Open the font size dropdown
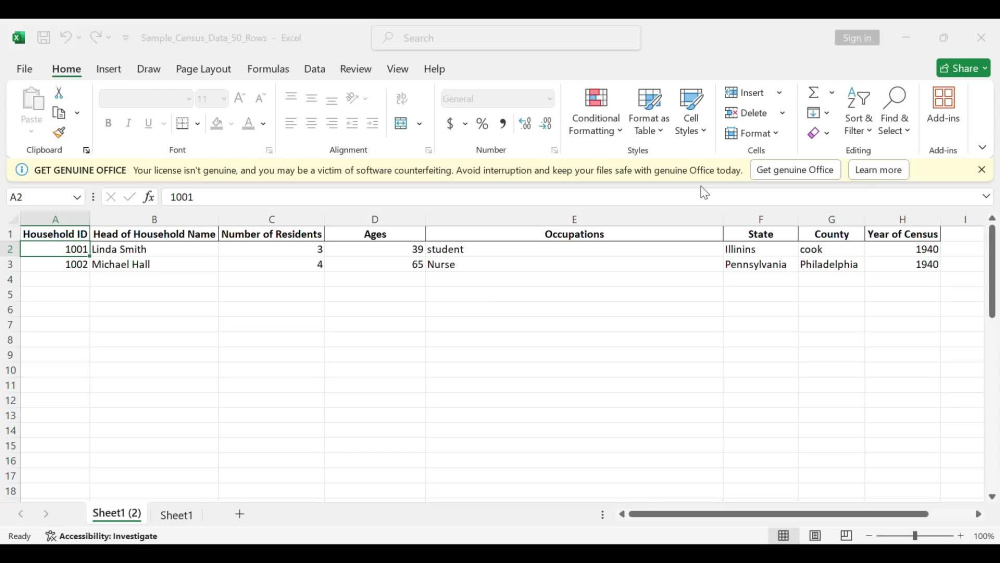The width and height of the screenshot is (1000, 563). click(x=223, y=99)
